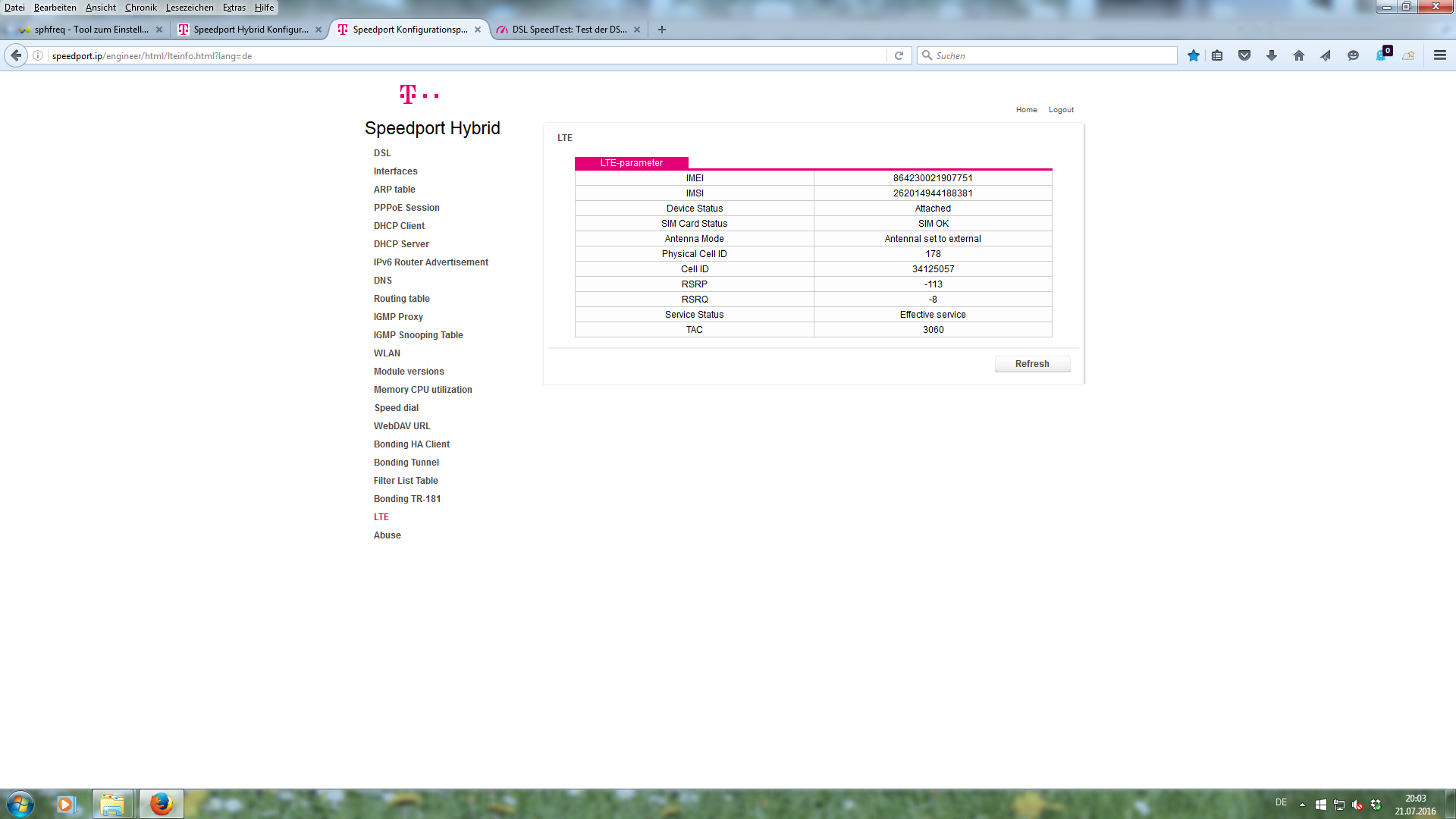1456x819 pixels.
Task: Click the Refresh button
Action: click(1032, 364)
